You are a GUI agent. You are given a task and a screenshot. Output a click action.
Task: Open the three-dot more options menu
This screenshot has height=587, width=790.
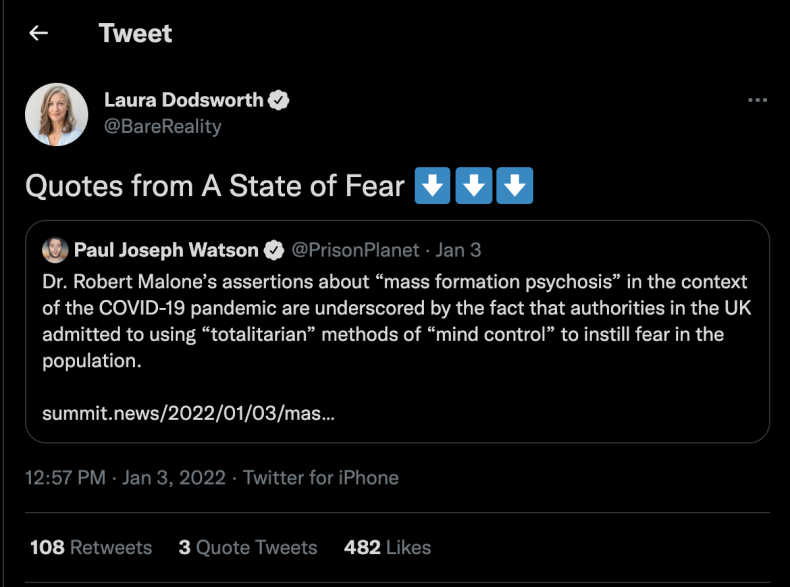pyautogui.click(x=758, y=100)
